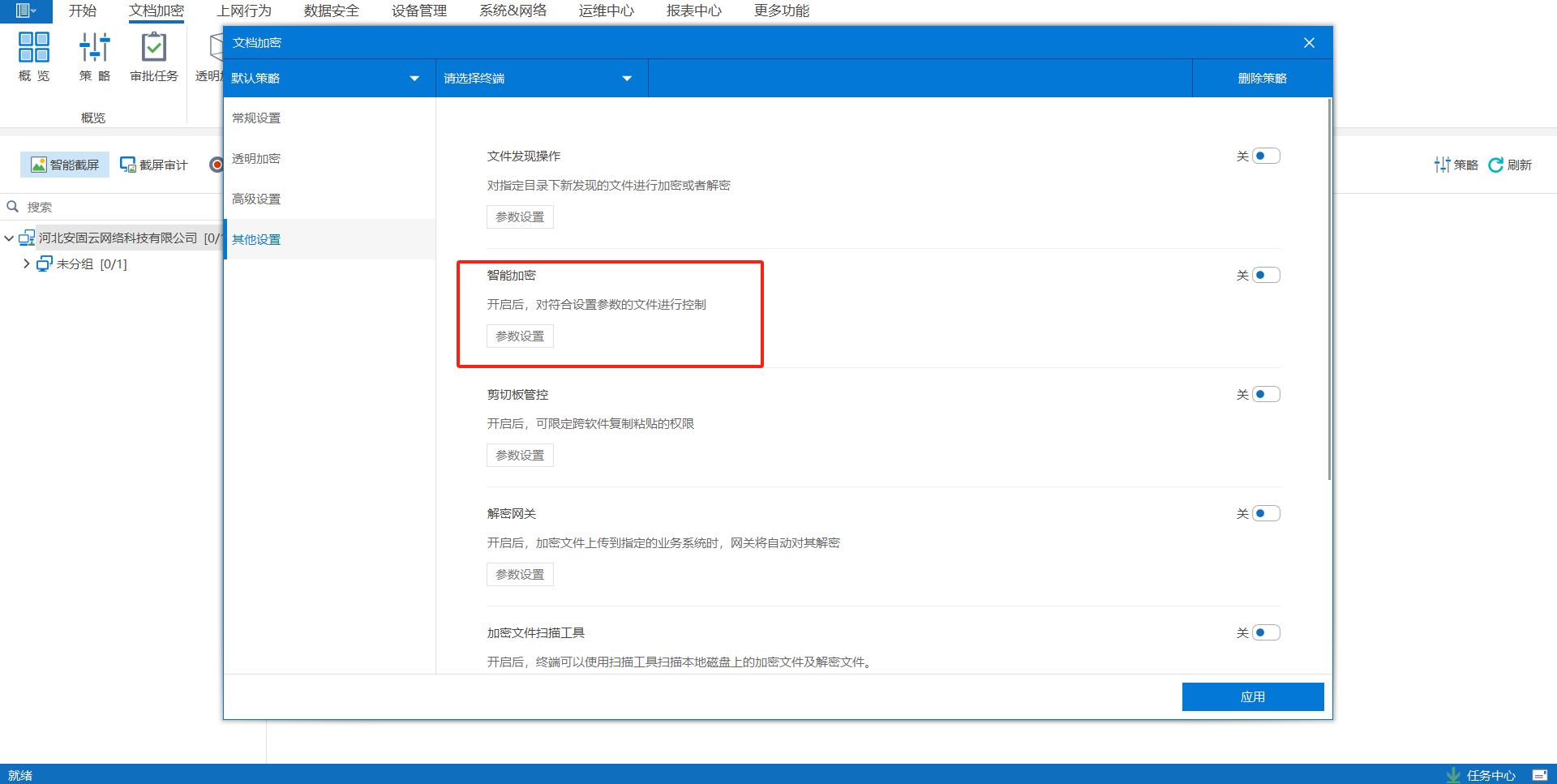Screen dimensions: 1557x784
Task: Open the 概览 overview grid icon
Action: (x=34, y=48)
